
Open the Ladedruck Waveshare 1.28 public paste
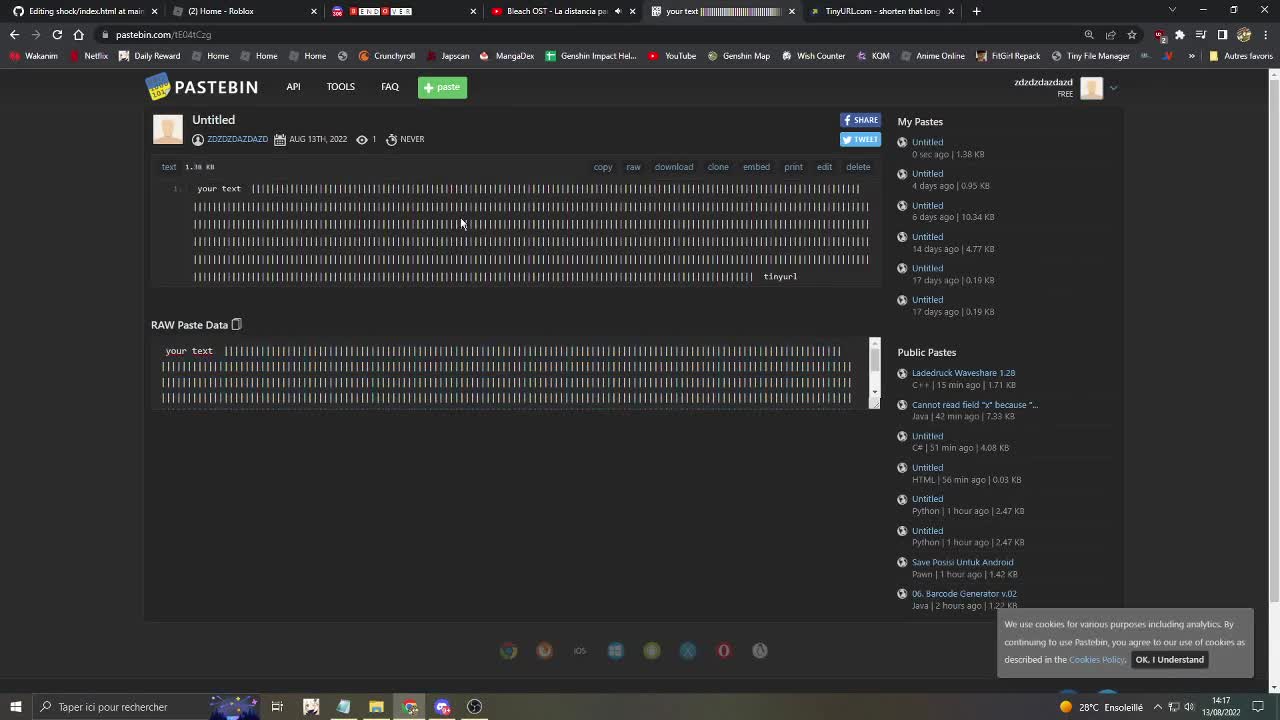pyautogui.click(x=963, y=372)
